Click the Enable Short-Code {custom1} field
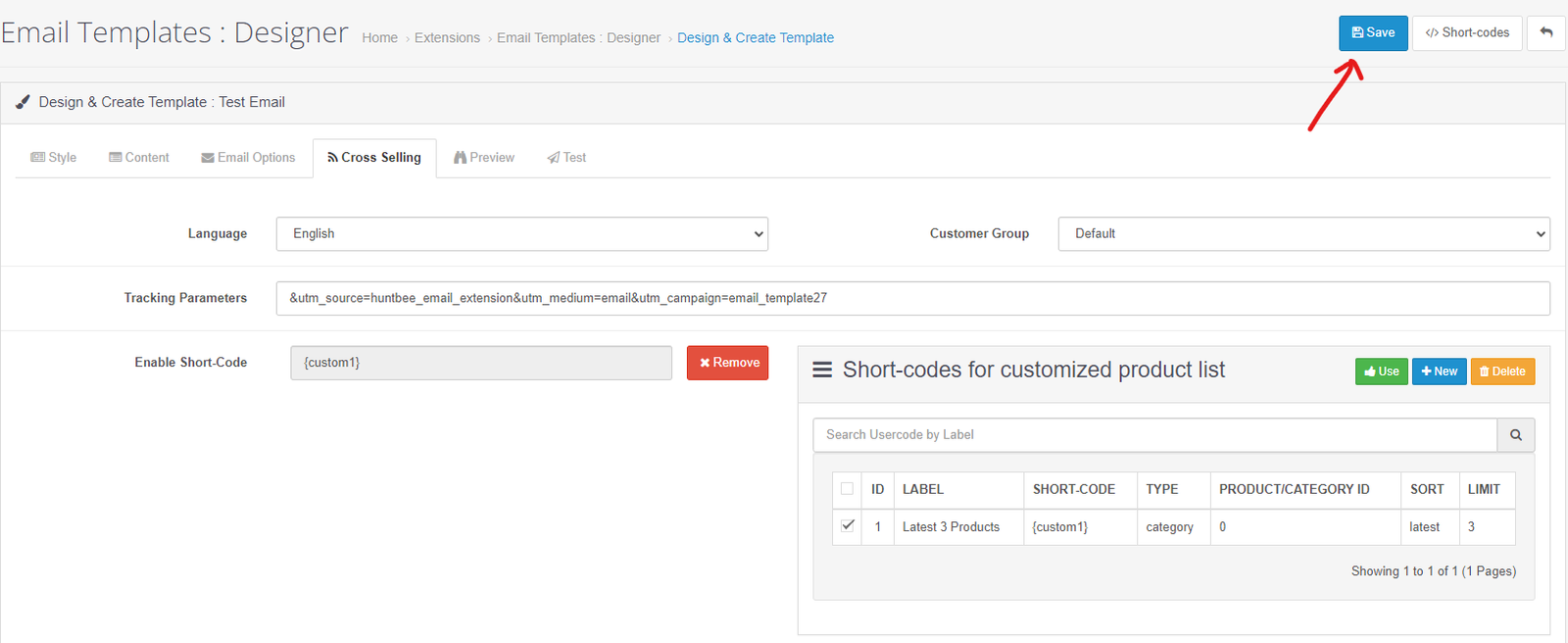1568x643 pixels. pyautogui.click(x=481, y=363)
